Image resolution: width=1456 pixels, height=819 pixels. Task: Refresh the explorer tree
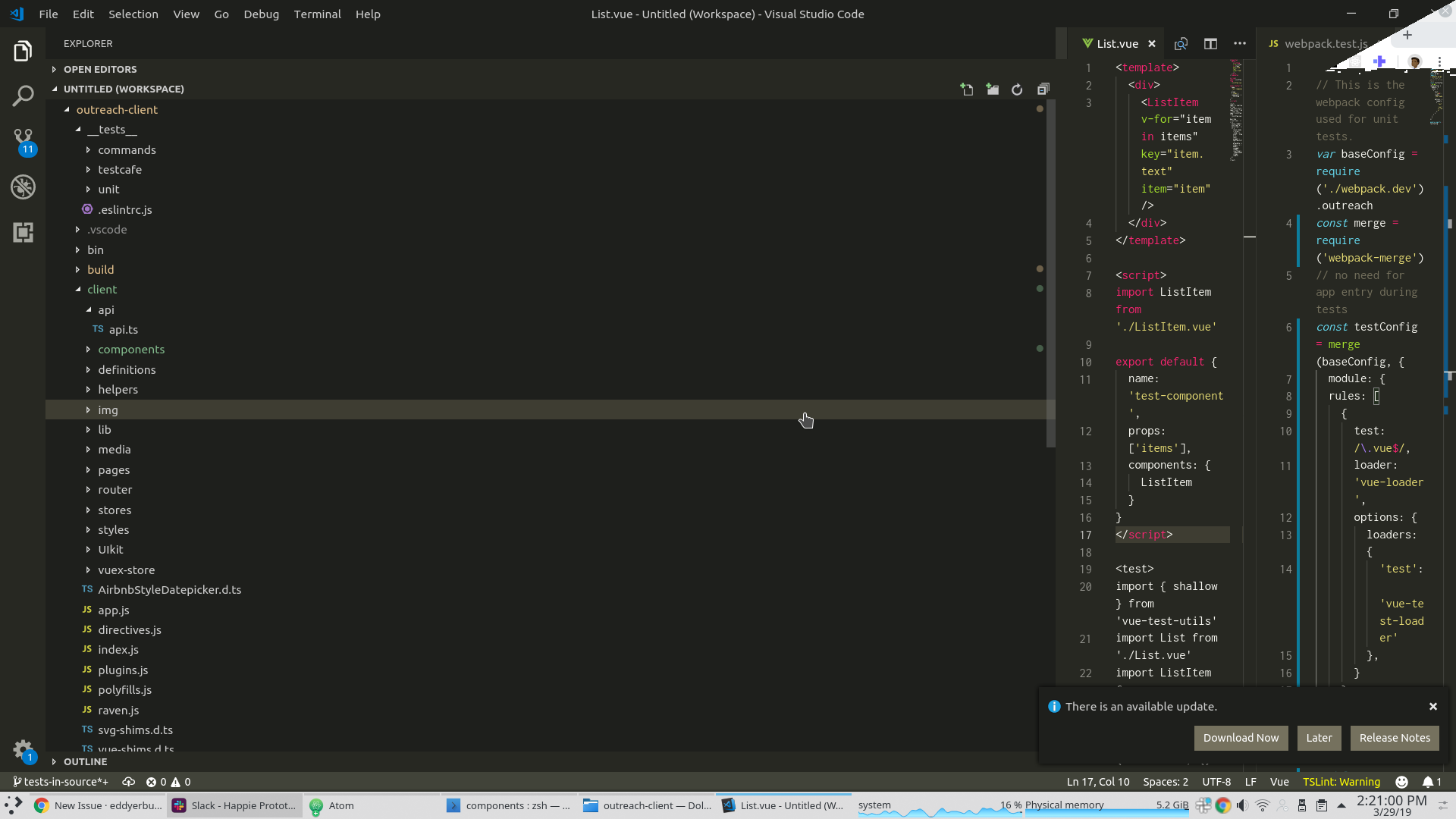coord(1017,89)
